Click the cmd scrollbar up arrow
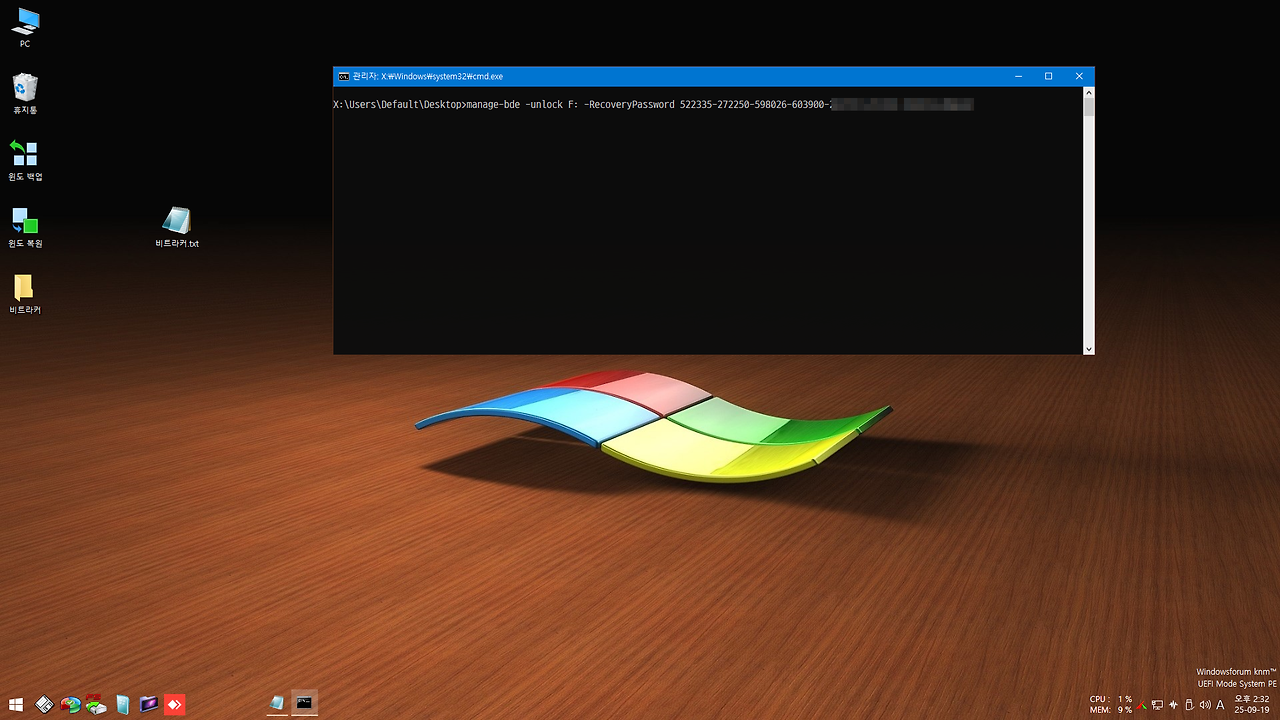 coord(1089,91)
